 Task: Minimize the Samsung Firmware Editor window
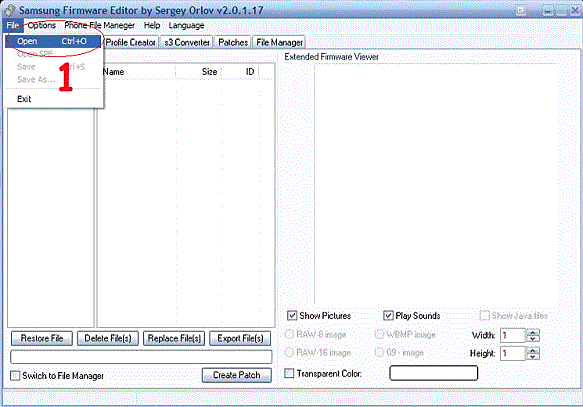tap(547, 11)
